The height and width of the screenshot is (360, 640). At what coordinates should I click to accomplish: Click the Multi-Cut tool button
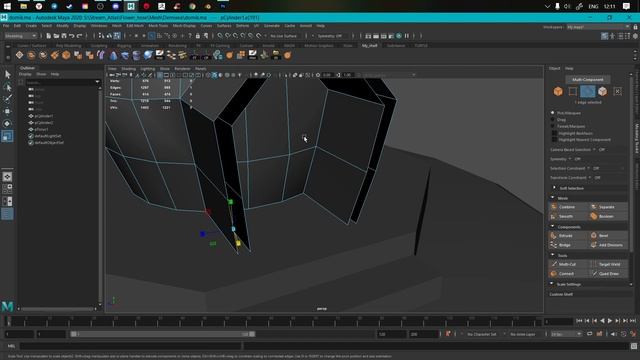[x=568, y=264]
